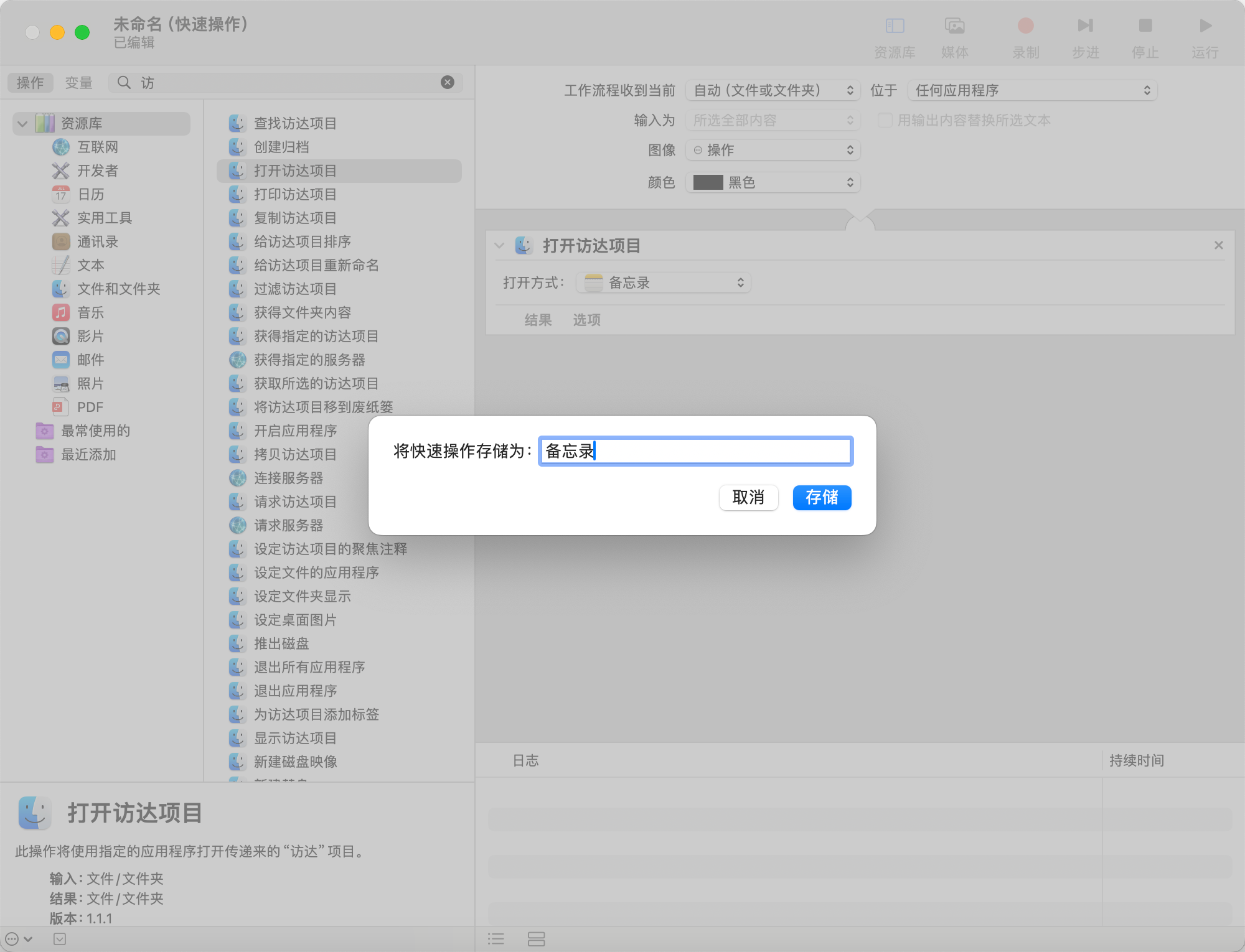The width and height of the screenshot is (1245, 952).
Task: Click the 取消 button in the dialog
Action: coord(749,498)
